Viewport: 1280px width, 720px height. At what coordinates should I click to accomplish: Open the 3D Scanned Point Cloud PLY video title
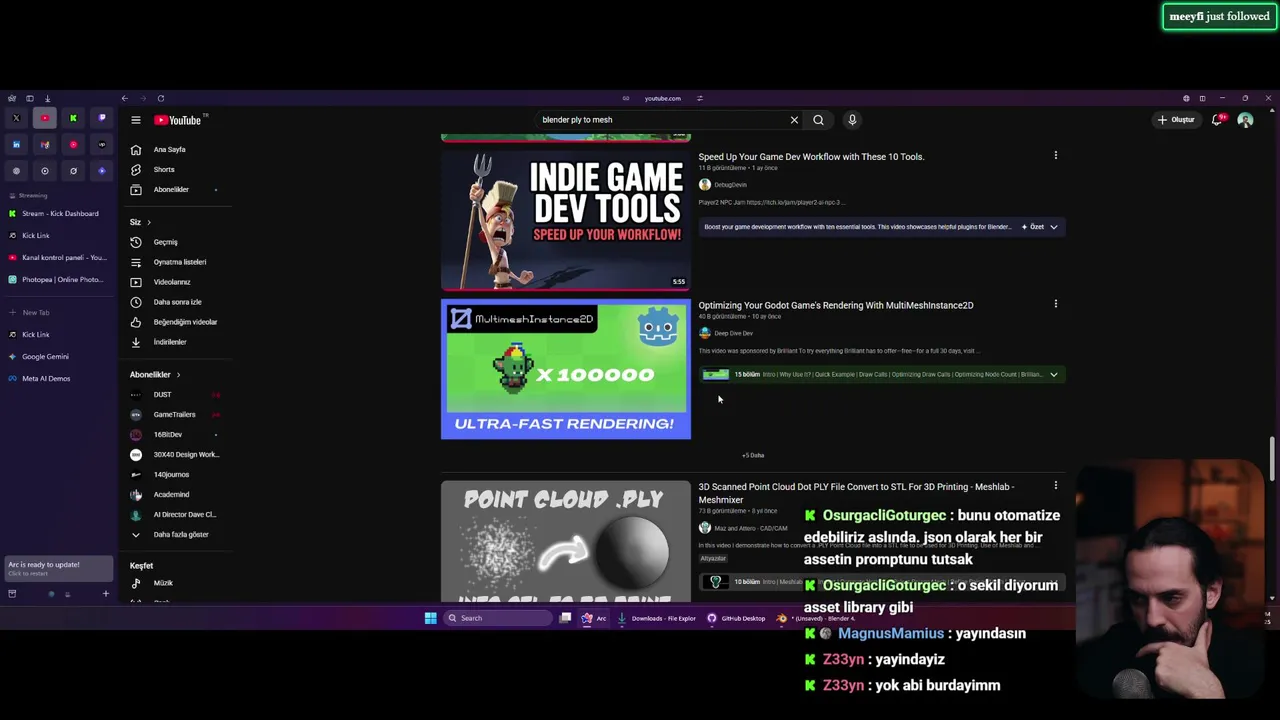856,493
